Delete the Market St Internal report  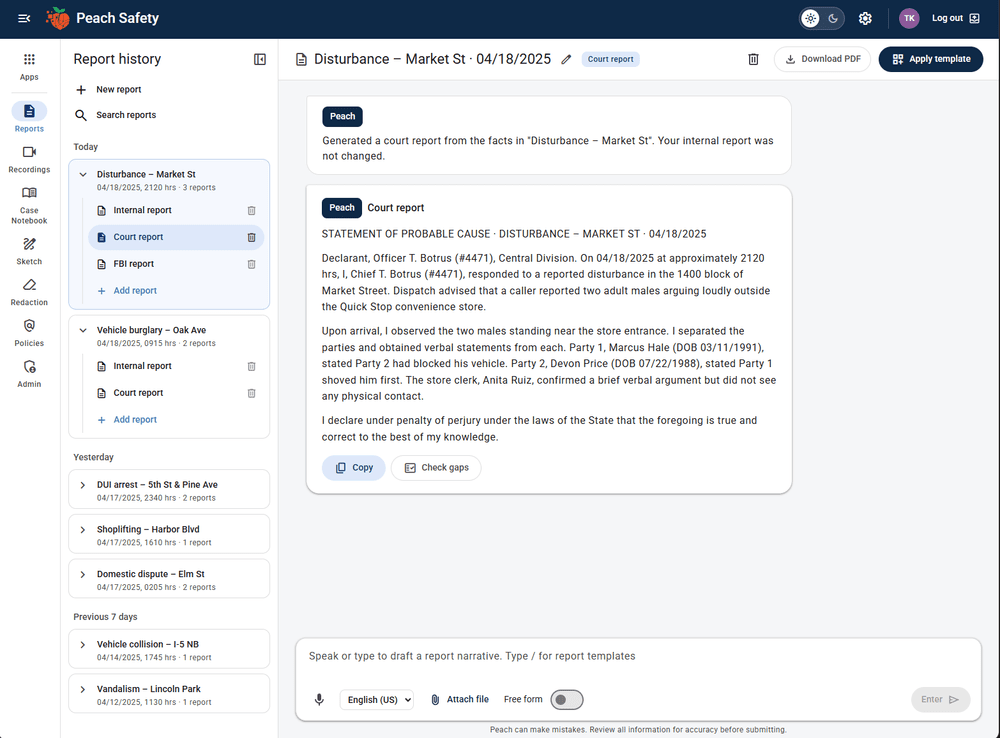(x=251, y=210)
